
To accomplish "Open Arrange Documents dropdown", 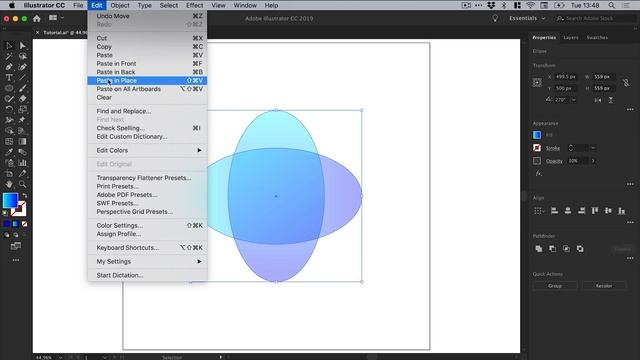I will coord(56,18).
